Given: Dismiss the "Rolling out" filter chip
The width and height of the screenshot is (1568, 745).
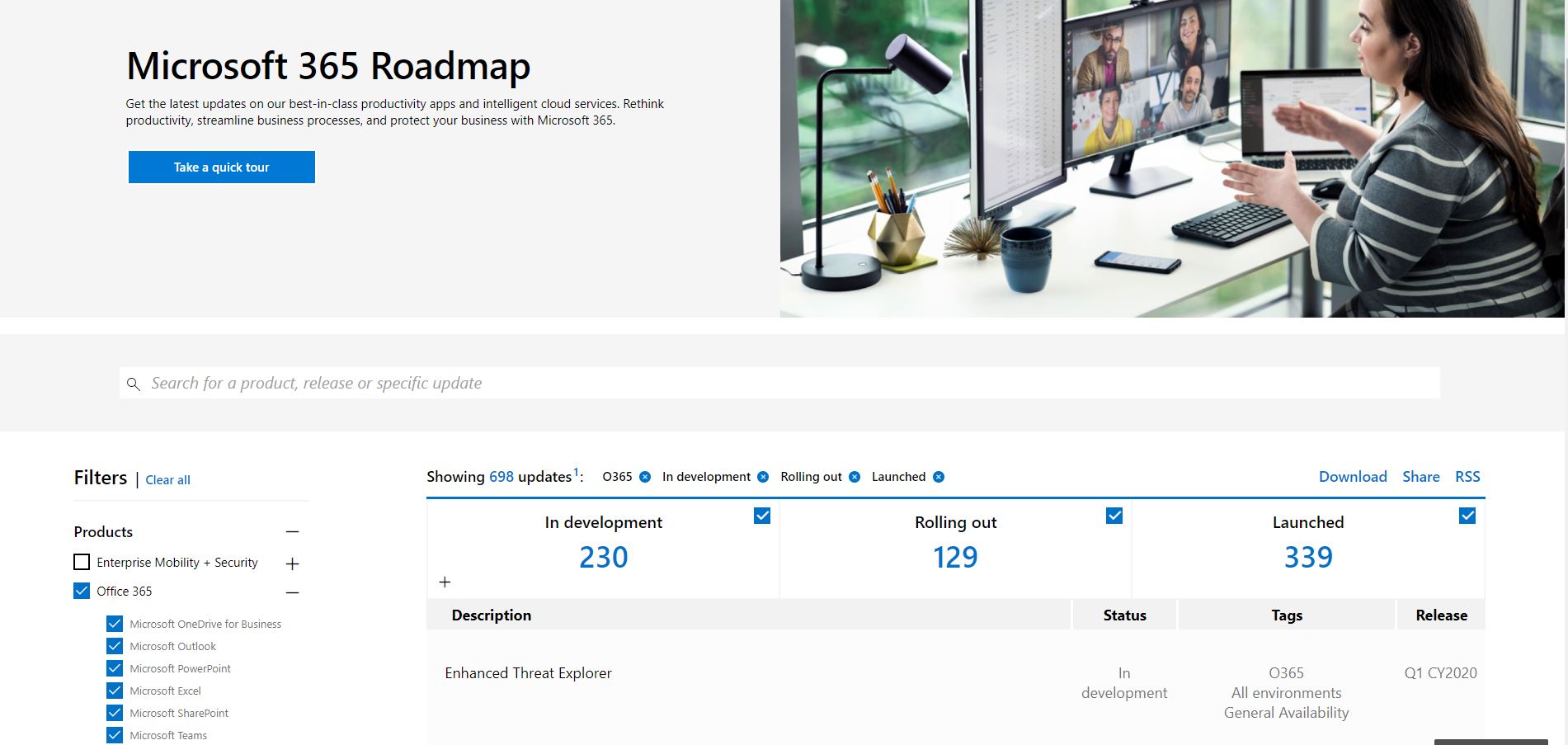Looking at the screenshot, I should click(x=855, y=476).
